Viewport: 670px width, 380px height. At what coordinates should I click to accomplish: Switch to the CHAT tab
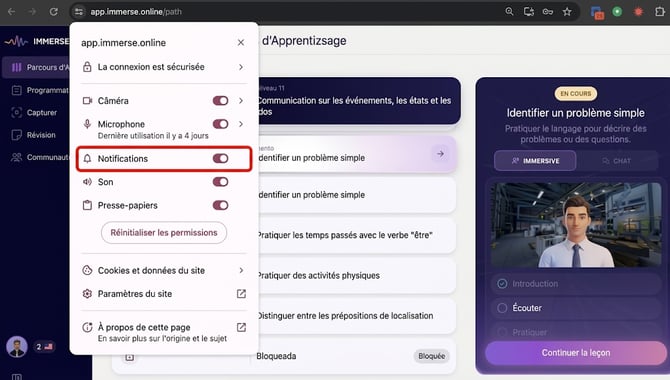616,161
